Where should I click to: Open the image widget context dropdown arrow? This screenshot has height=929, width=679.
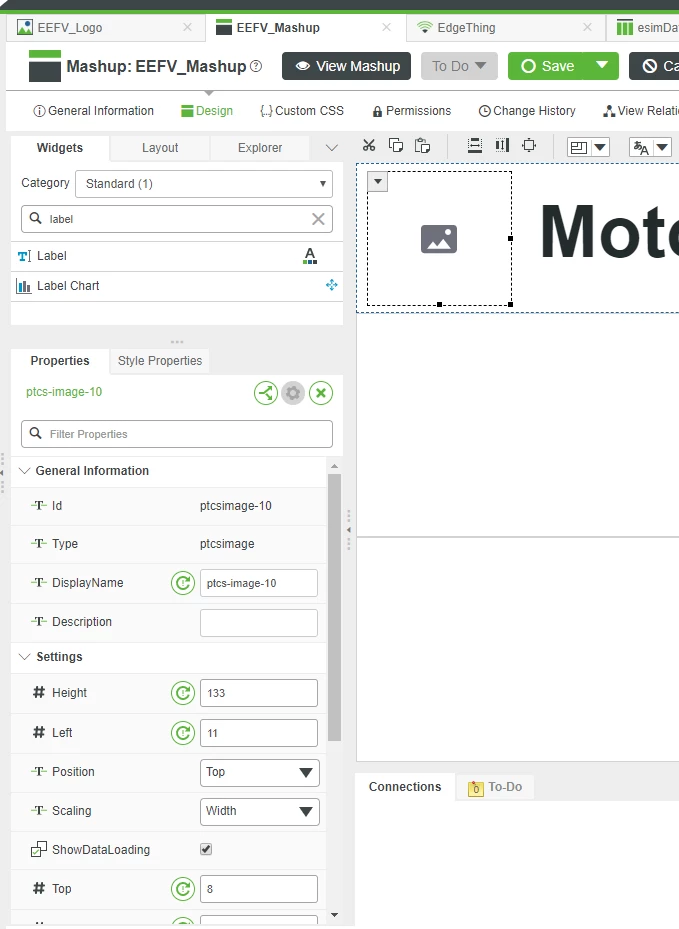378,181
